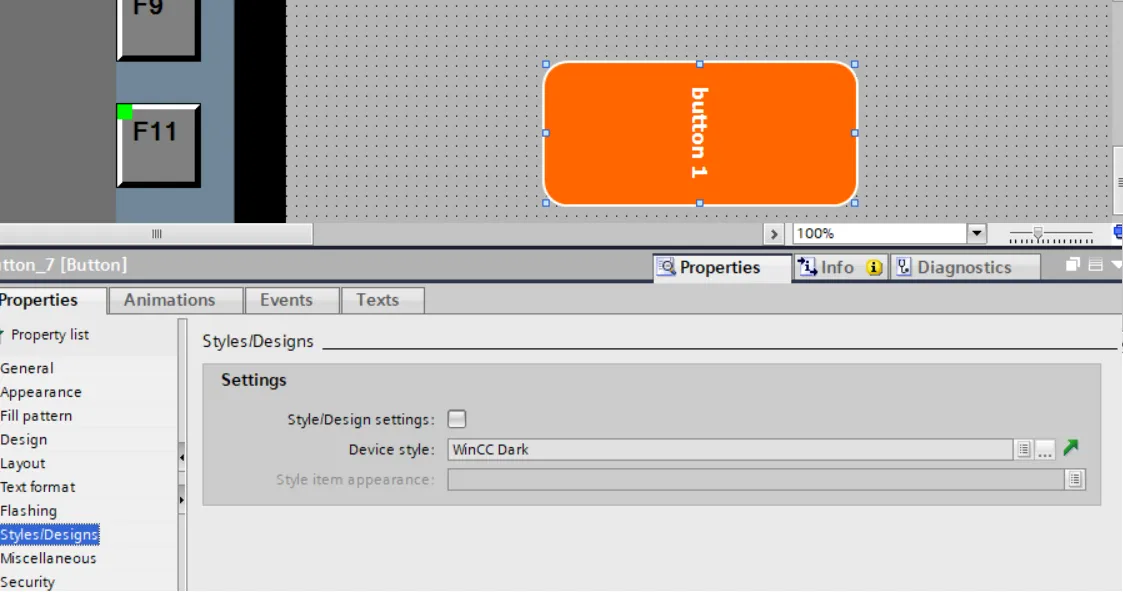This screenshot has height=592, width=1123.
Task: Select Appearance in property list
Action: [41, 392]
